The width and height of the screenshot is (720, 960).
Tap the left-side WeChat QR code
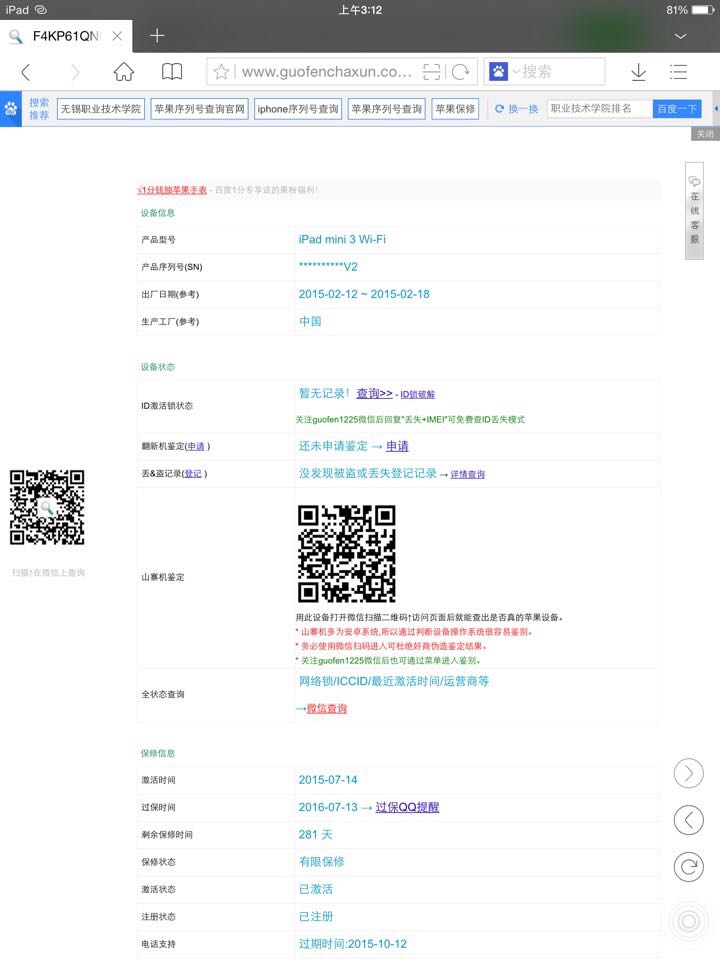tap(47, 508)
